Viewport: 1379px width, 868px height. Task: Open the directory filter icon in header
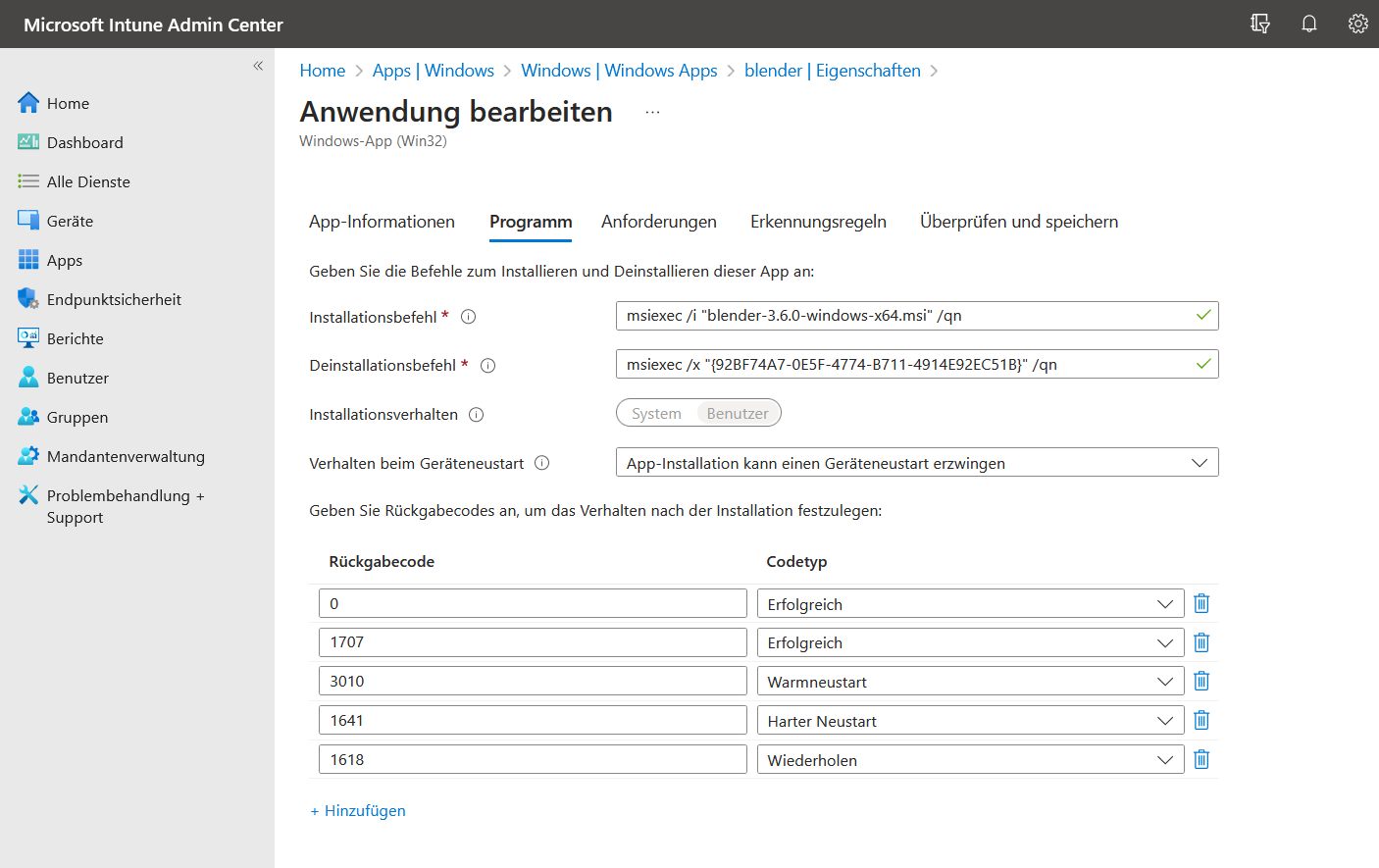pos(1260,24)
